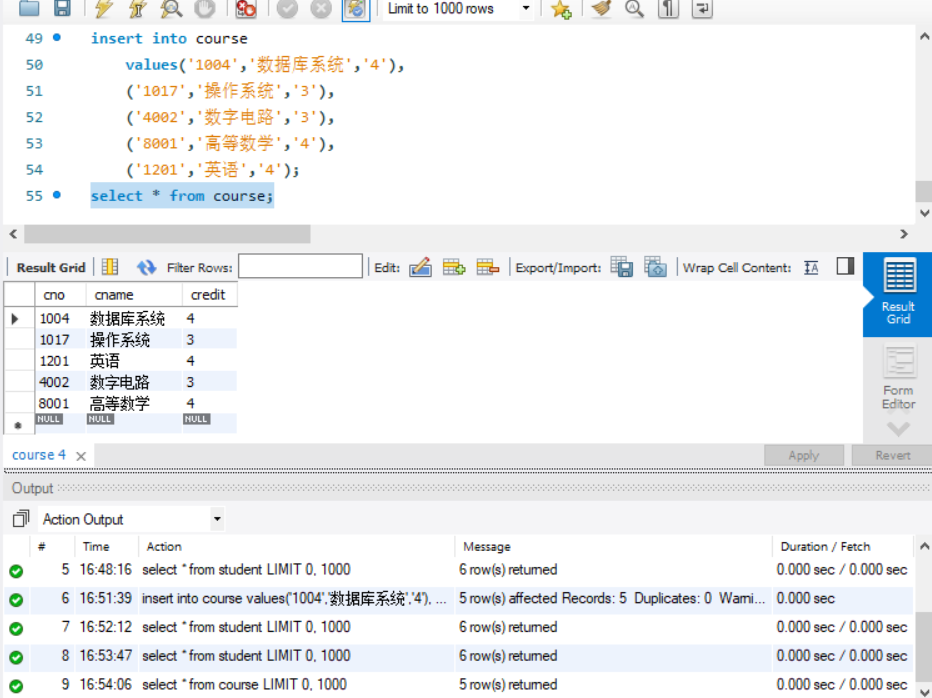Image resolution: width=932 pixels, height=698 pixels.
Task: Close the course 4 result tab
Action: coord(81,456)
